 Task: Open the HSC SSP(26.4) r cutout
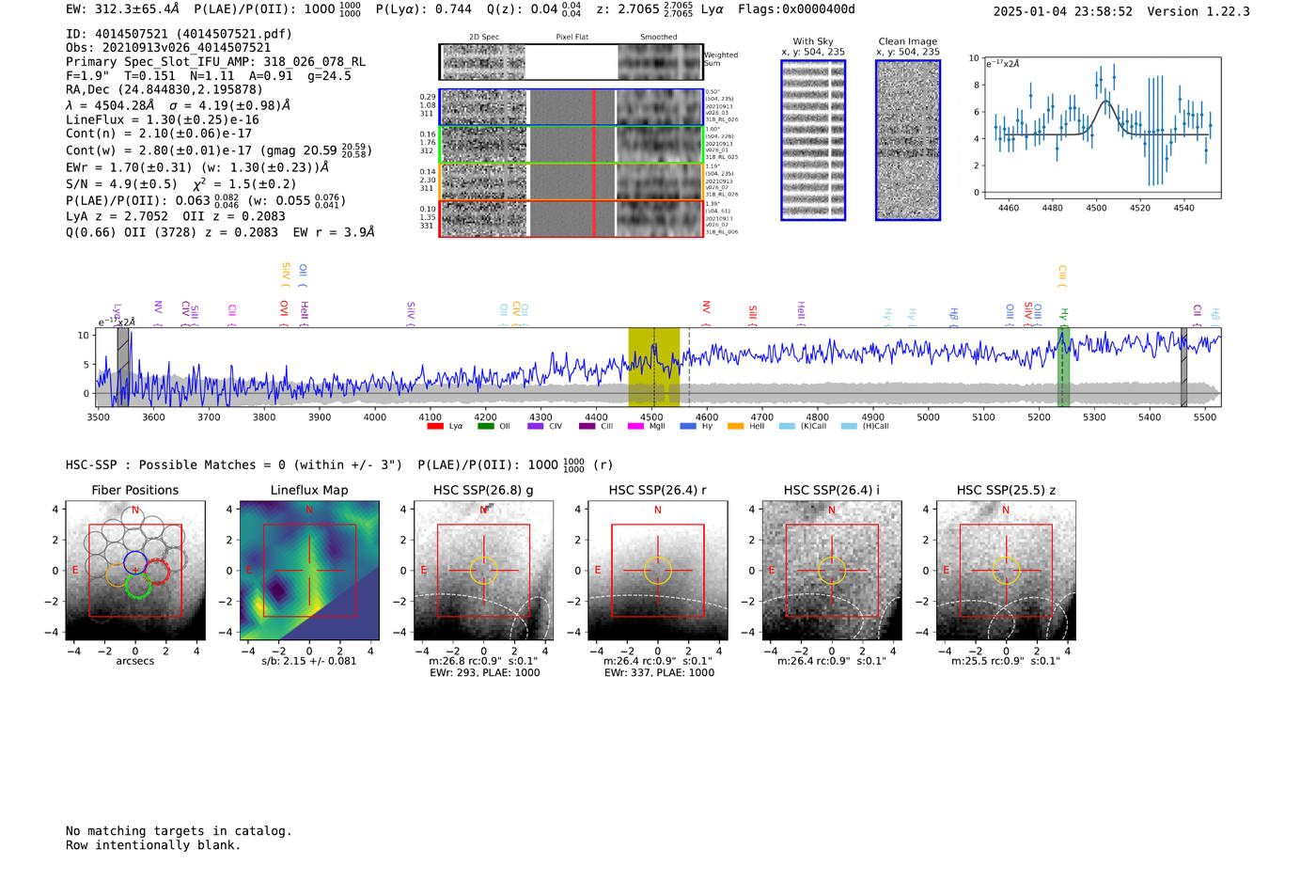658,571
